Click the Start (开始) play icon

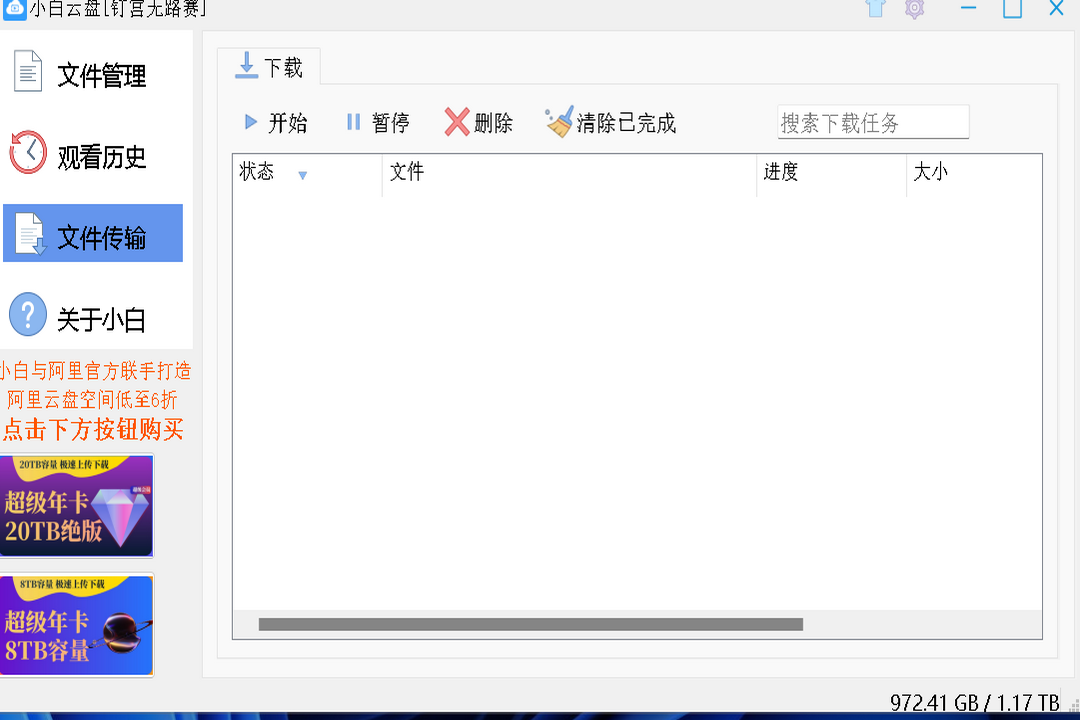pyautogui.click(x=251, y=122)
